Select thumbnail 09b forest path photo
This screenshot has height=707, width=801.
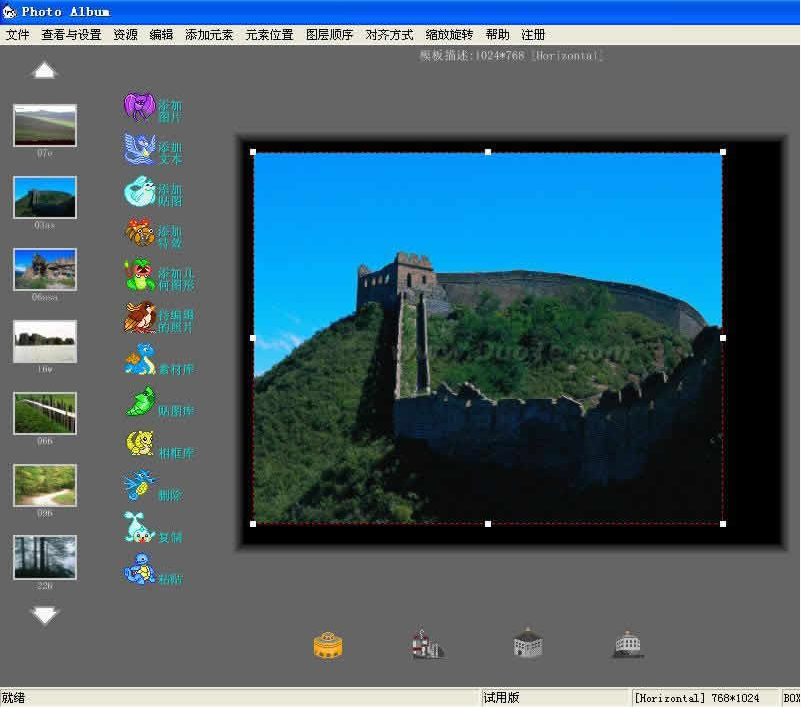coord(45,485)
